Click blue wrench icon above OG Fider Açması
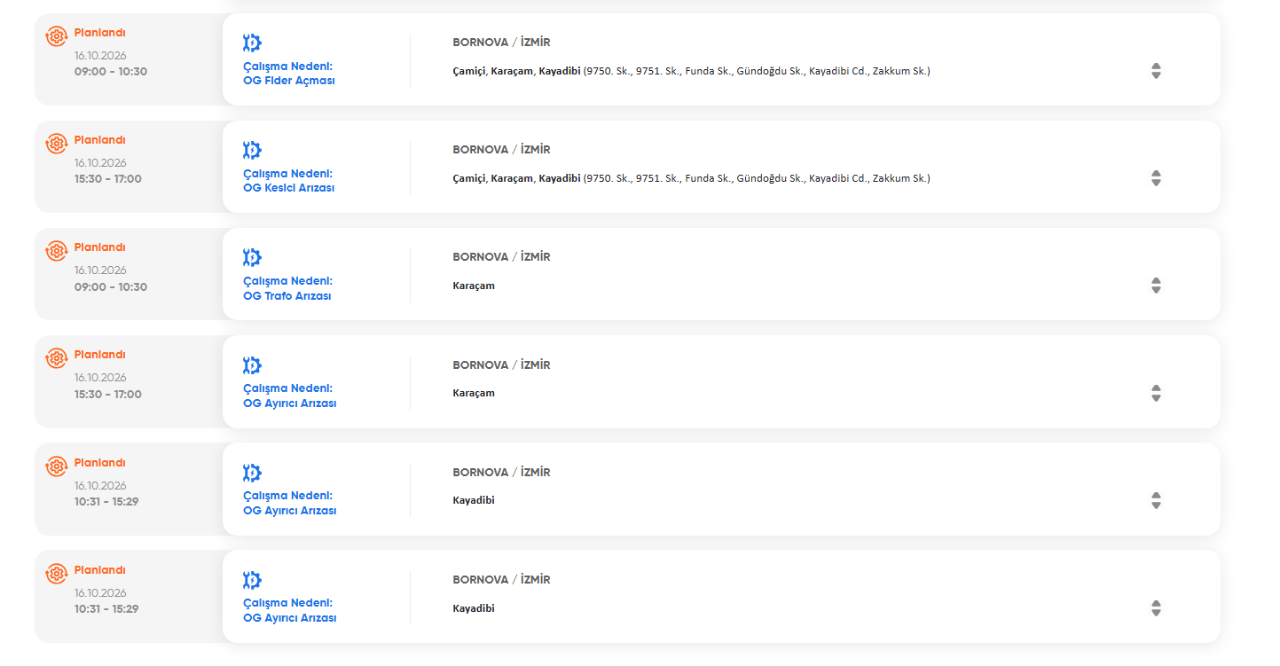This screenshot has width=1280, height=666. (x=252, y=43)
